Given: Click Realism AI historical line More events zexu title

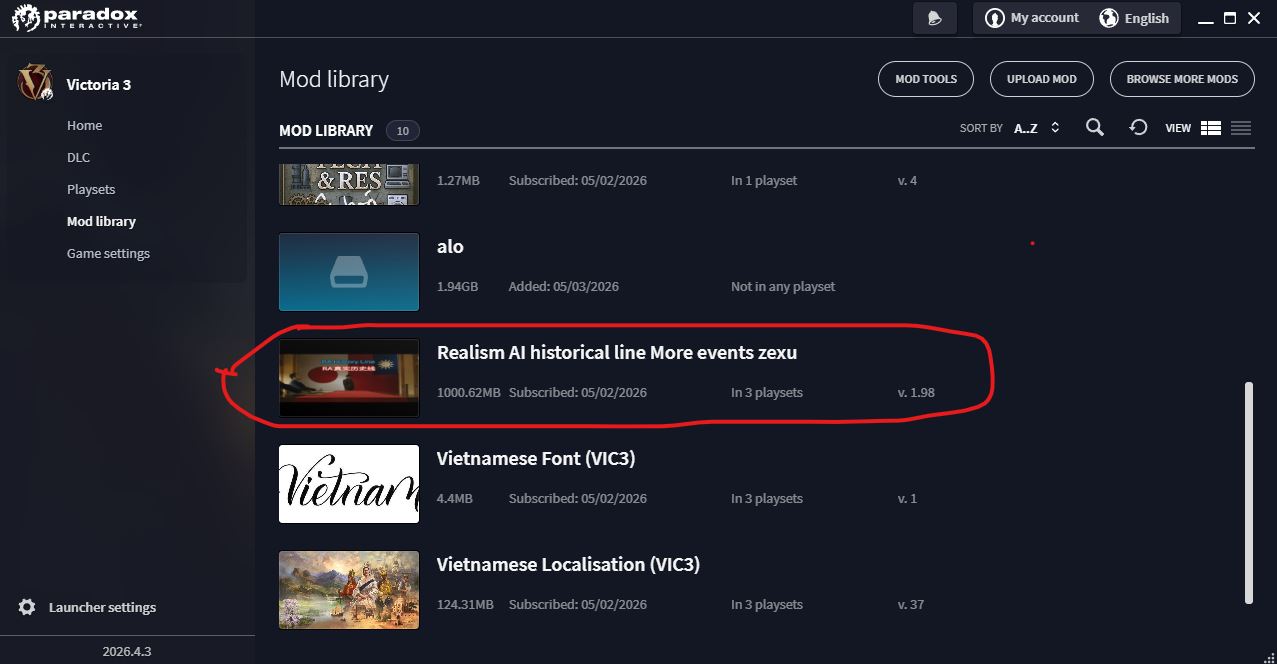Looking at the screenshot, I should [x=617, y=352].
